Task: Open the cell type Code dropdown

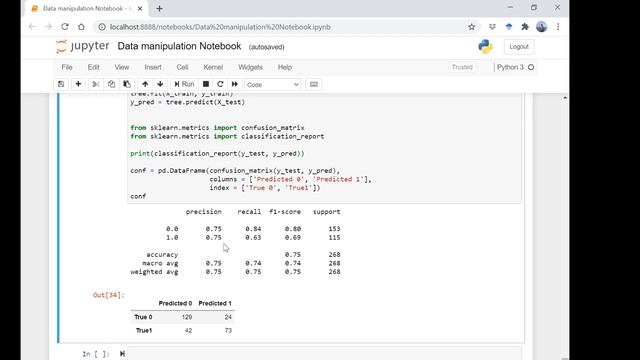Action: (x=273, y=84)
